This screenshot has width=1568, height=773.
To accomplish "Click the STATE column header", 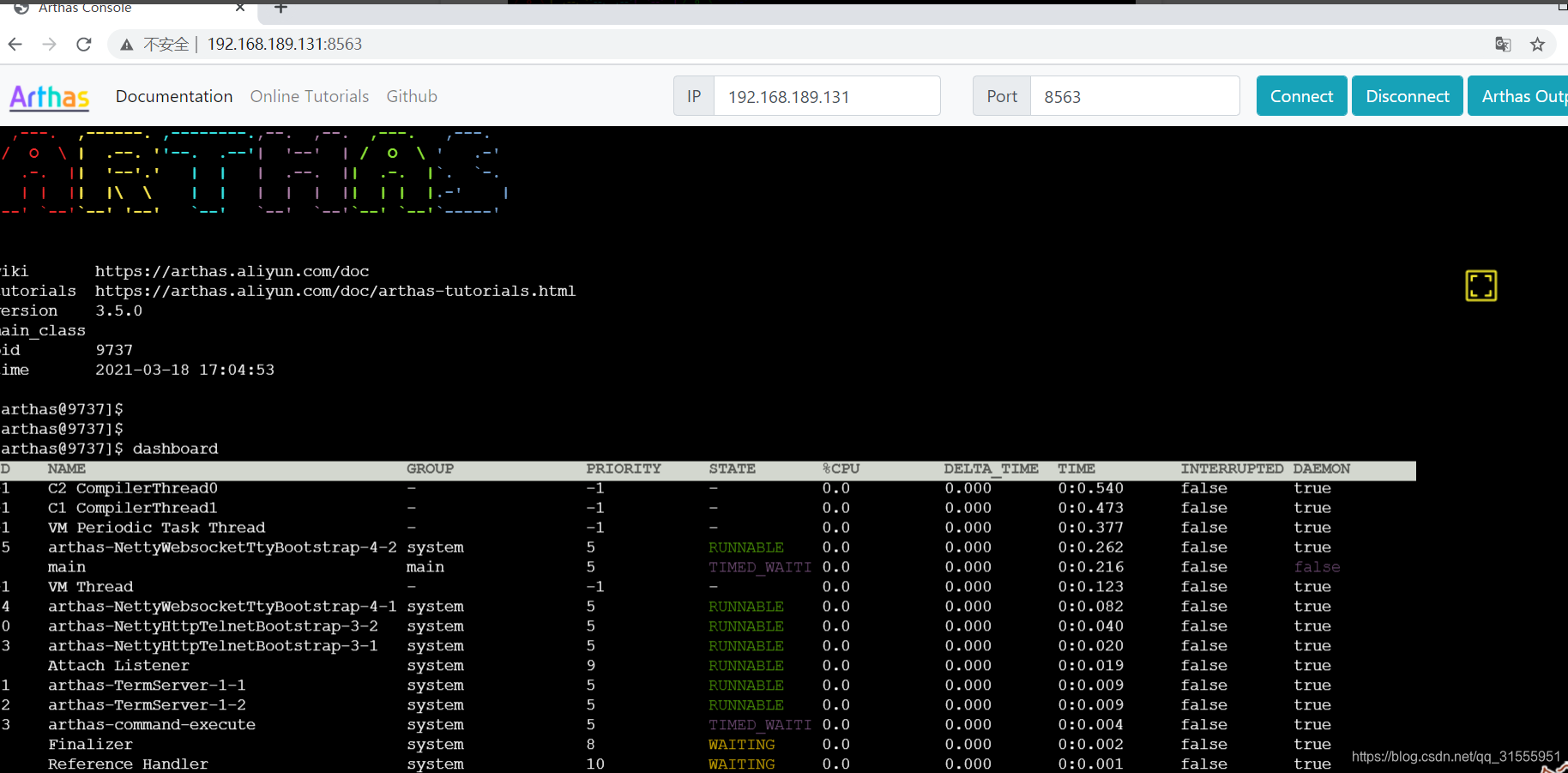I will pos(733,468).
